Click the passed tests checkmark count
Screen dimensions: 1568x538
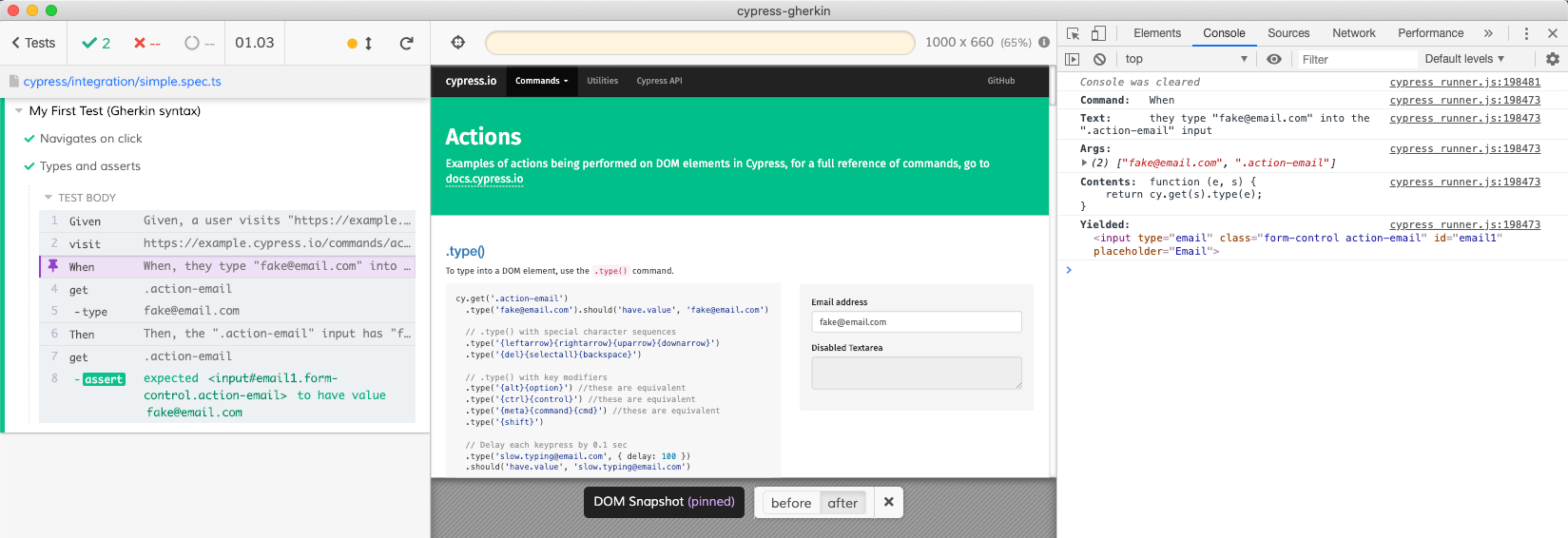click(96, 43)
